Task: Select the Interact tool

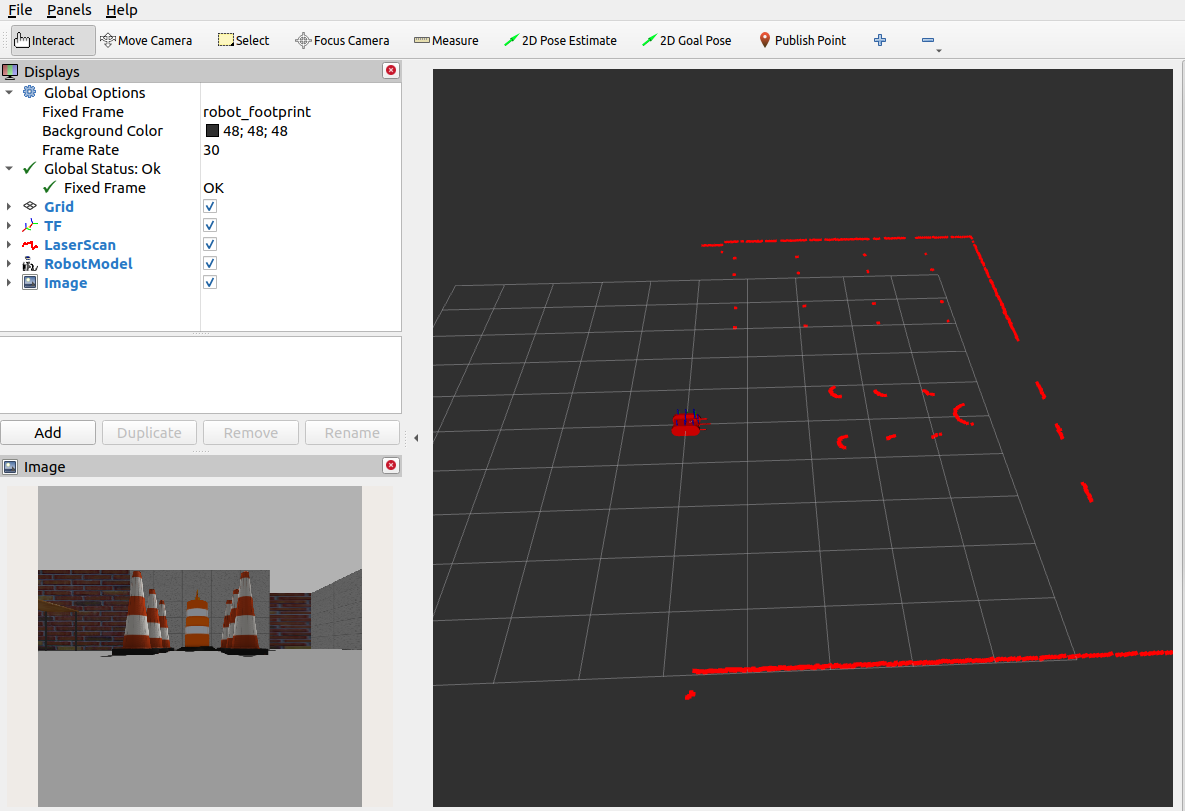Action: pos(46,40)
